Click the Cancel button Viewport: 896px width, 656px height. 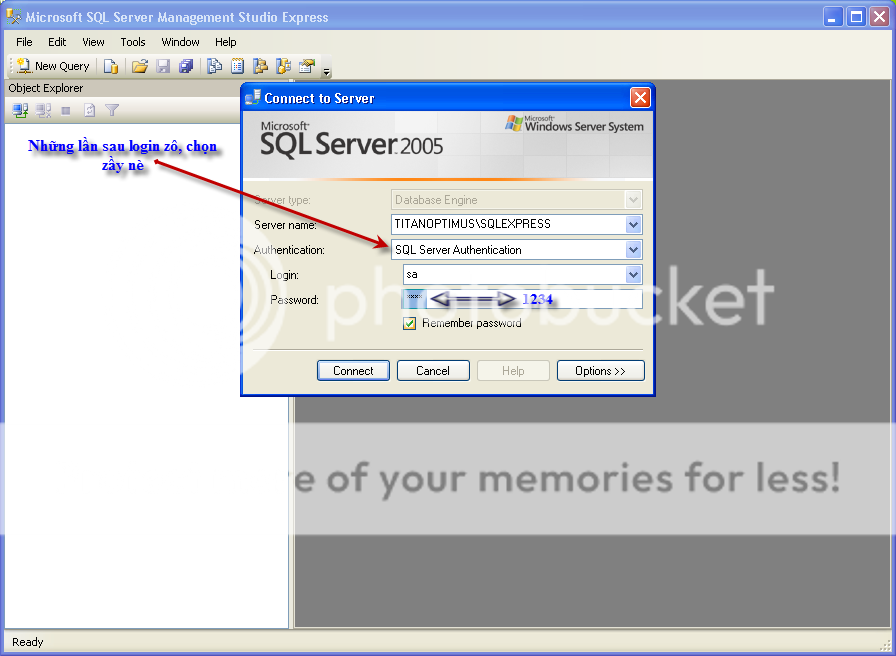tap(433, 371)
